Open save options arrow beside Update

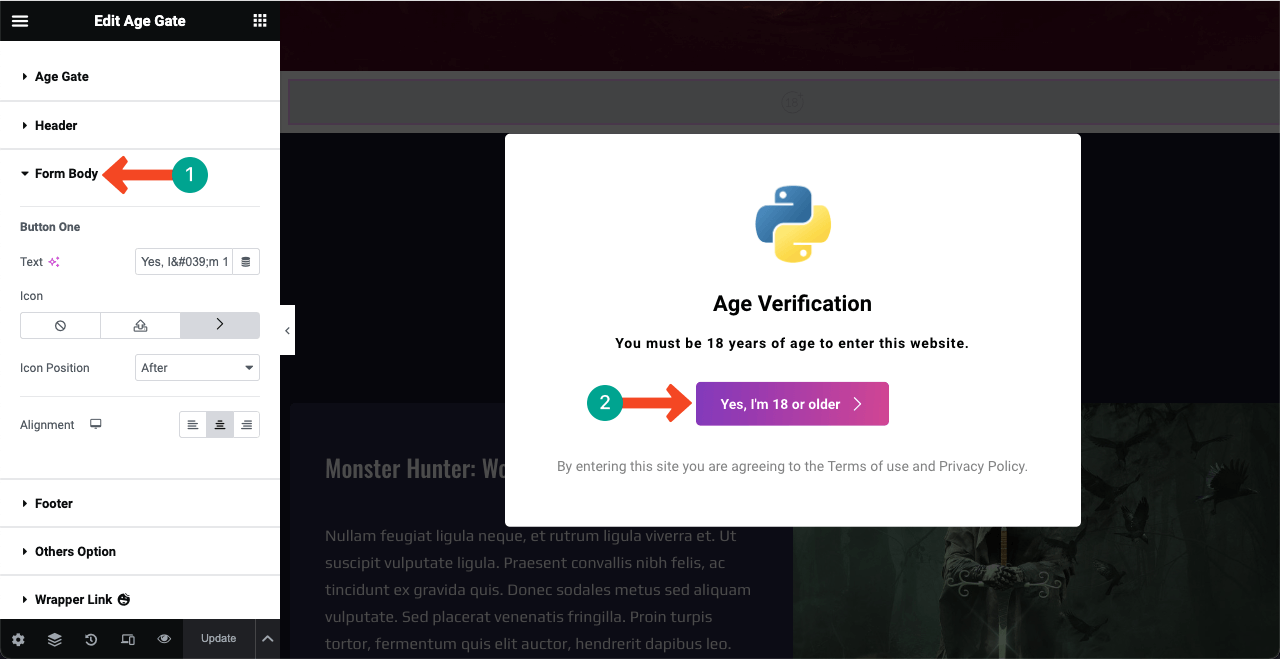click(267, 638)
